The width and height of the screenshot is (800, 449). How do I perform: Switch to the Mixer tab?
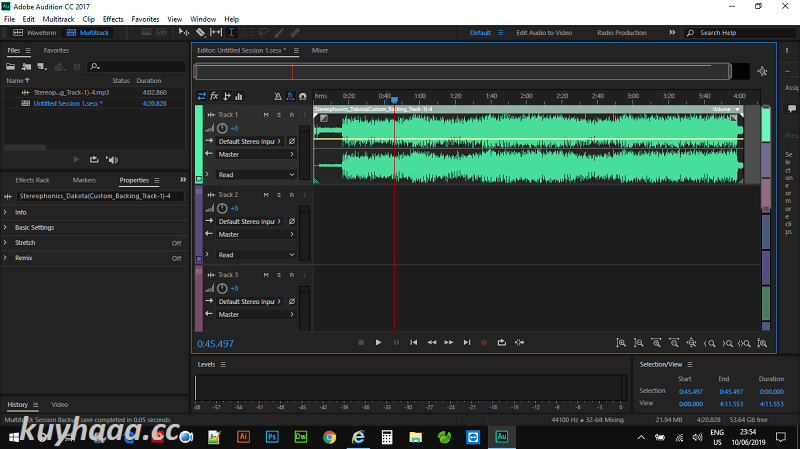coord(320,51)
